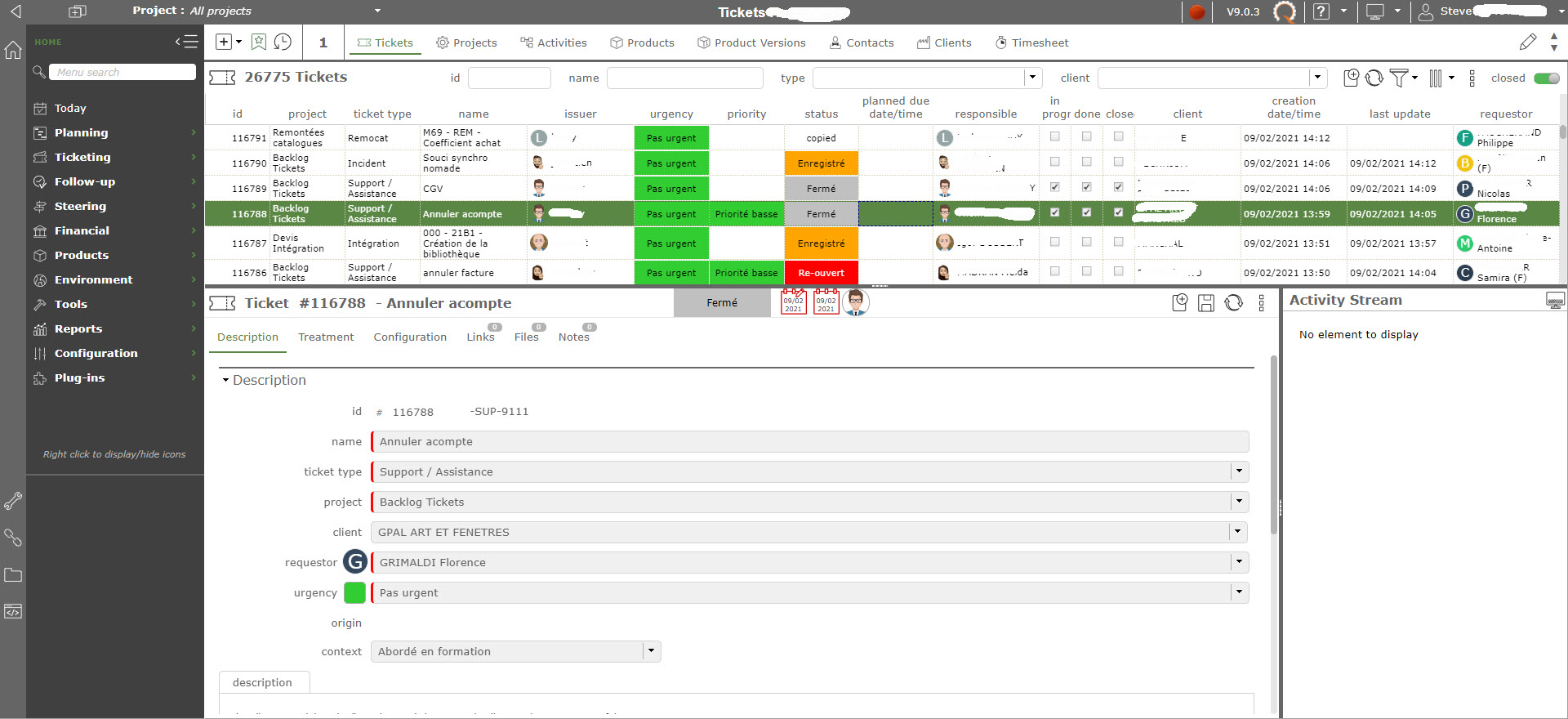Click the refresh list icon
This screenshot has width=1568, height=719.
click(1374, 78)
